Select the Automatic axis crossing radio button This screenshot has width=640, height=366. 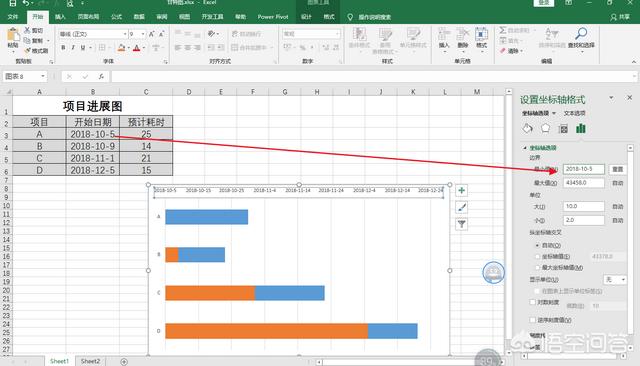tap(537, 245)
